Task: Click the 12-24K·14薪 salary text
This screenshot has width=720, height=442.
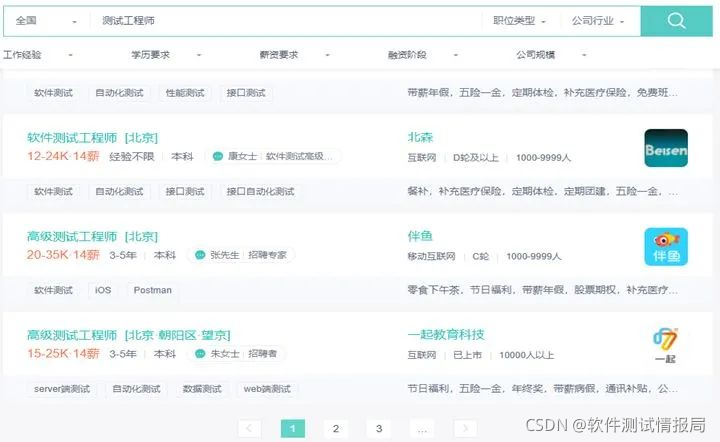Action: pyautogui.click(x=63, y=156)
